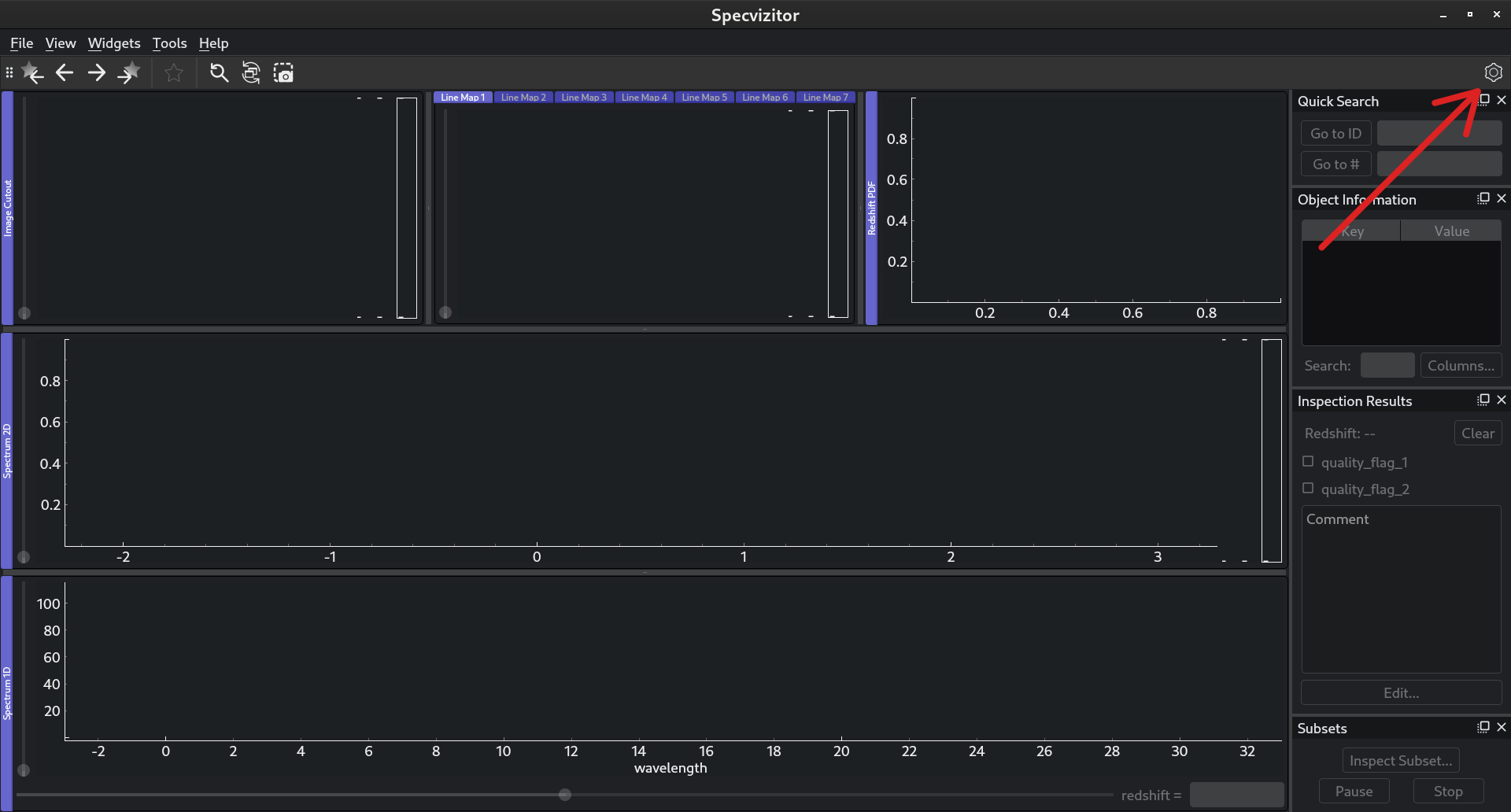This screenshot has height=812, width=1511.
Task: Star the current object
Action: coord(174,73)
